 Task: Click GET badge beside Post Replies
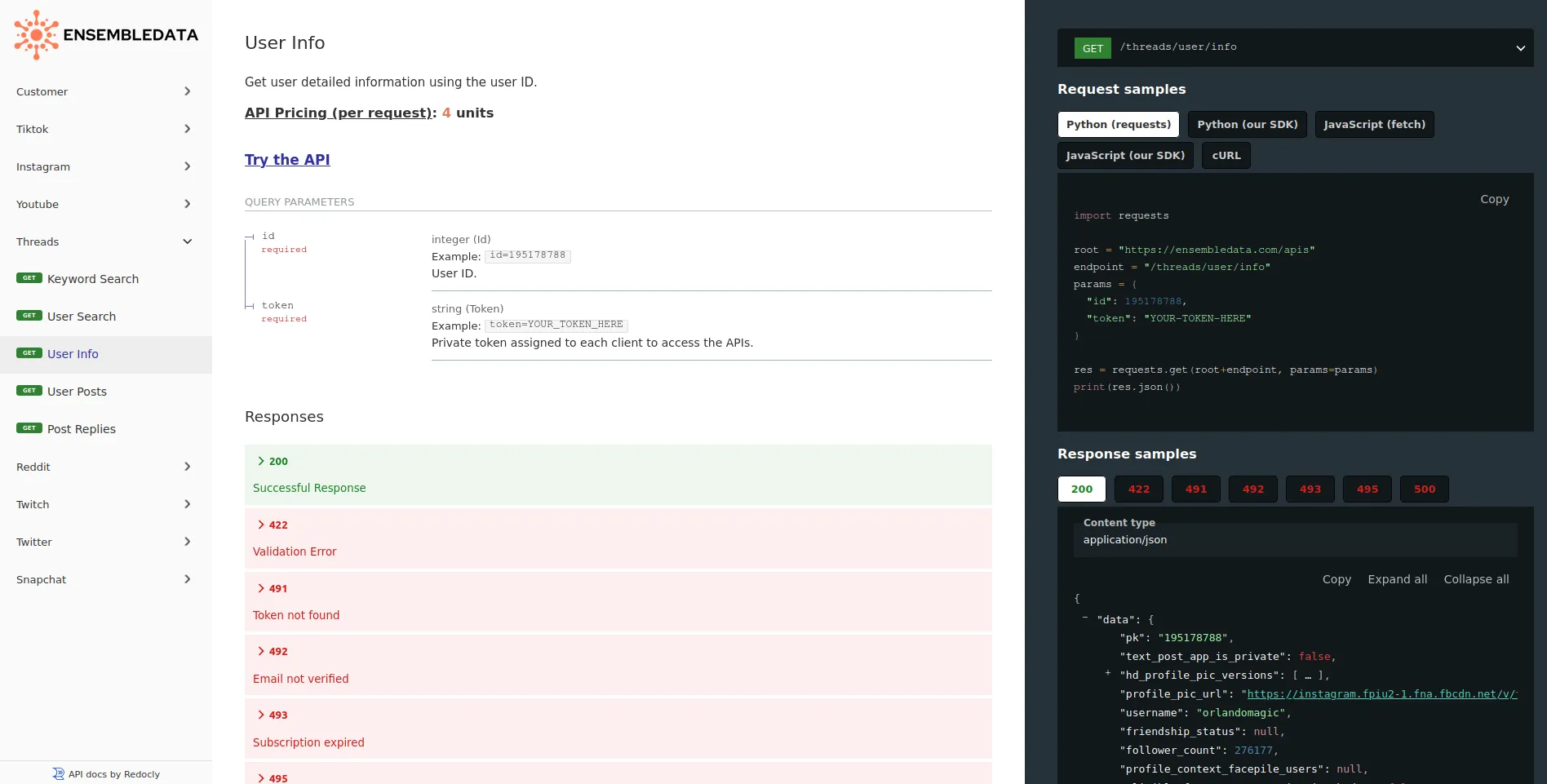pyautogui.click(x=29, y=428)
